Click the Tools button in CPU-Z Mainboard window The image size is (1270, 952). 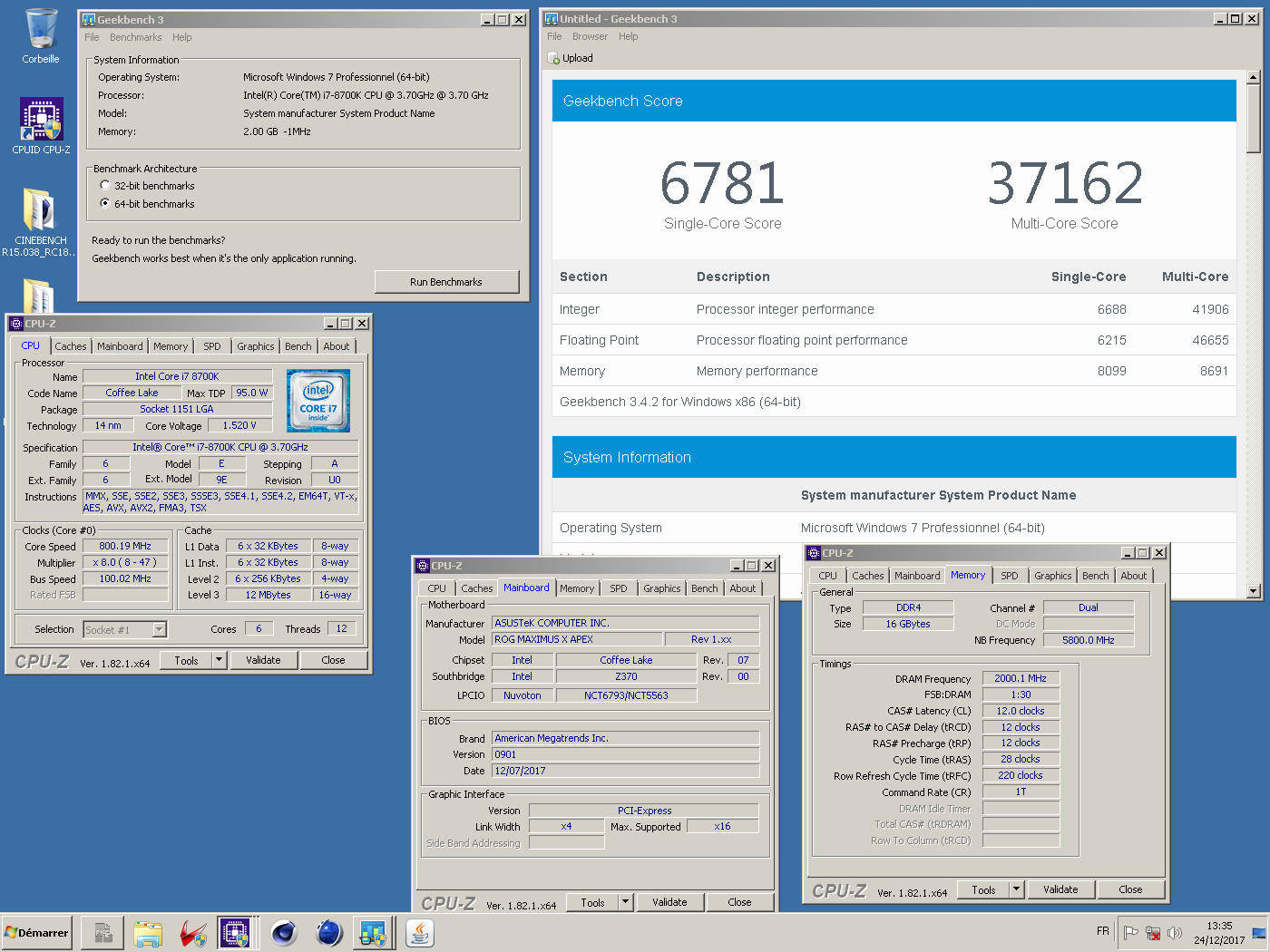coord(593,902)
